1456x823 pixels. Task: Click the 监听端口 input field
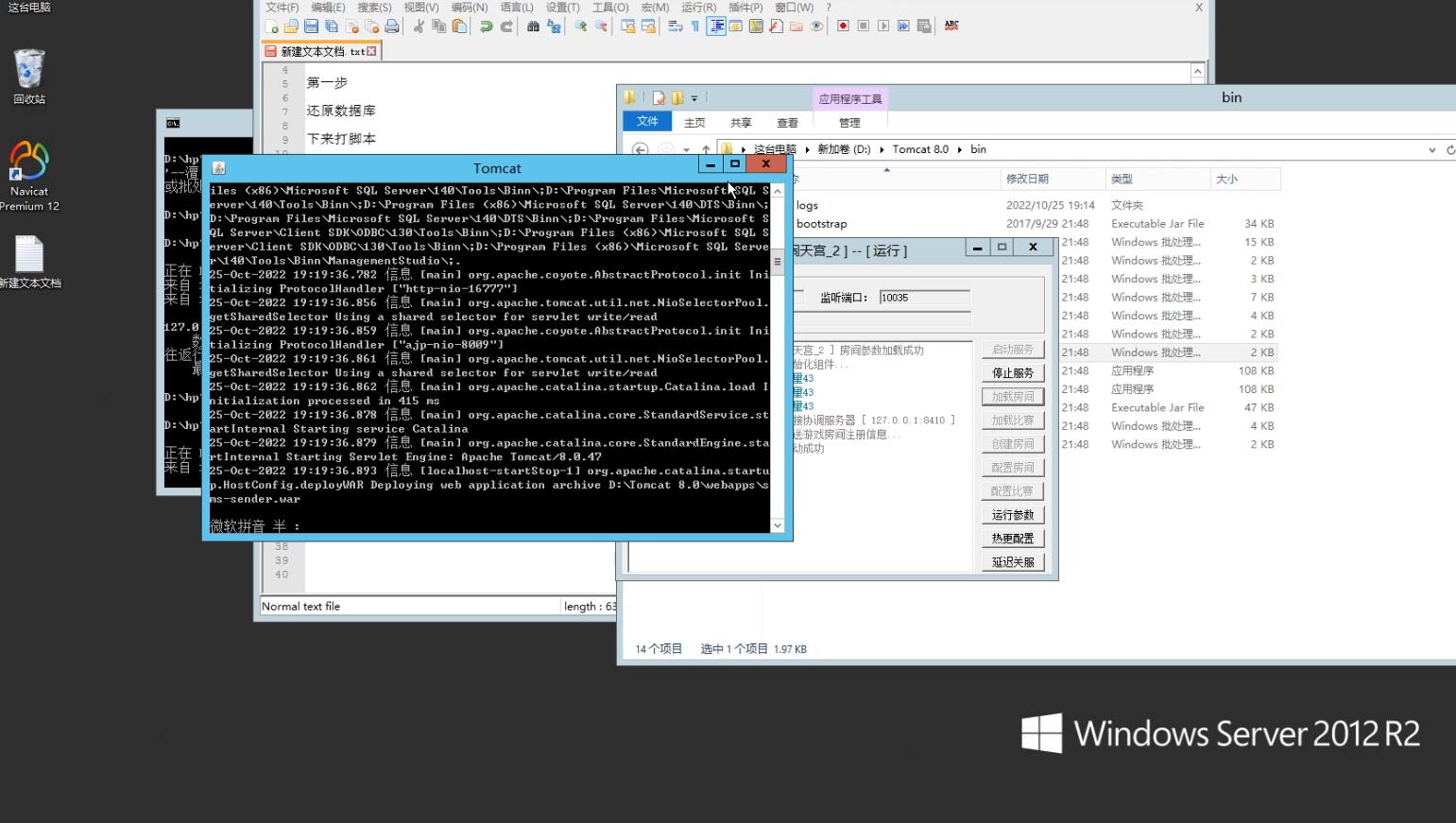(923, 298)
